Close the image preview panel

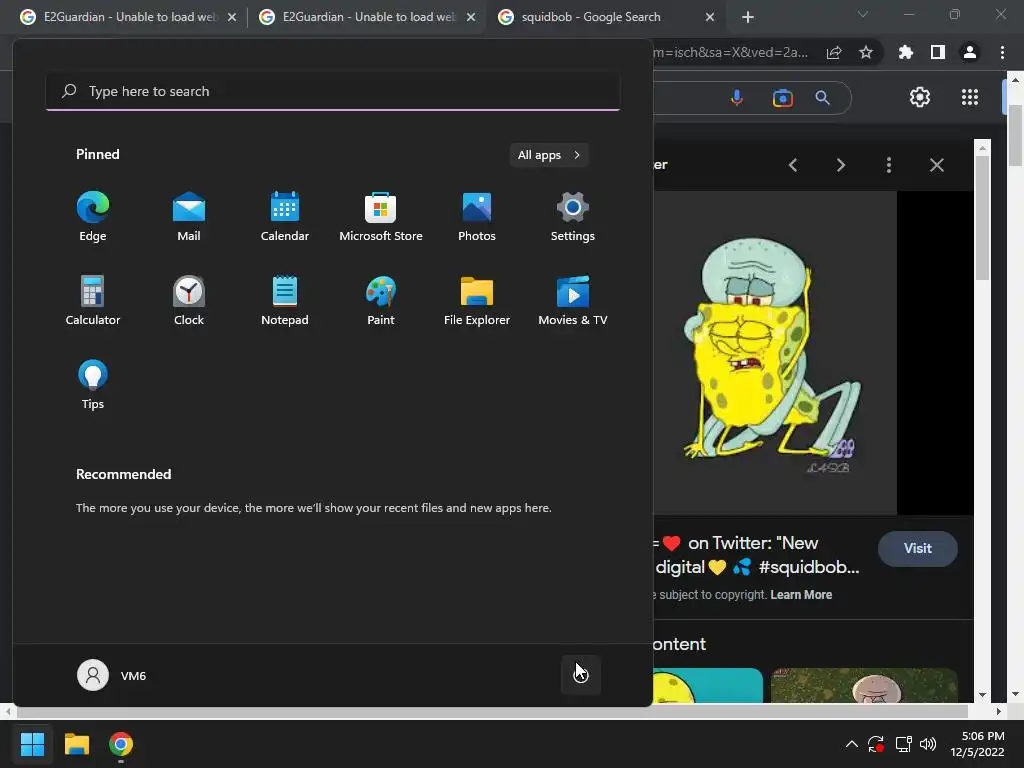(936, 165)
